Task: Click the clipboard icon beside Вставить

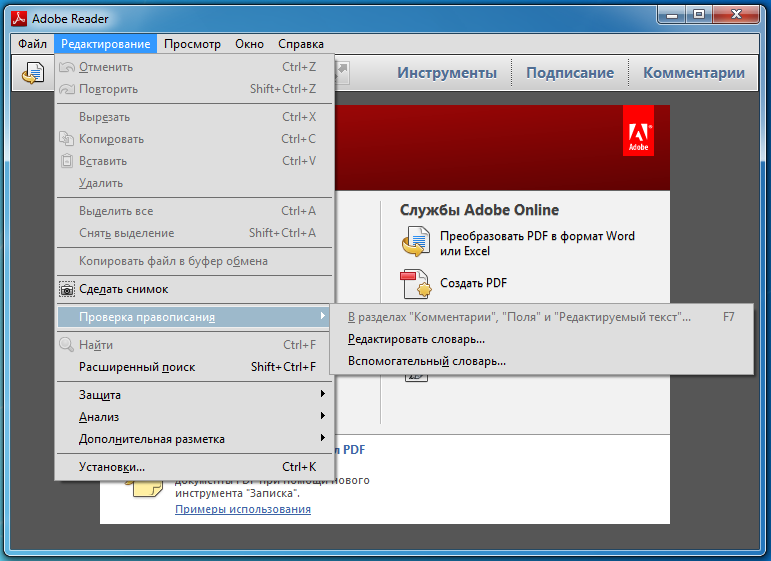Action: 67,161
